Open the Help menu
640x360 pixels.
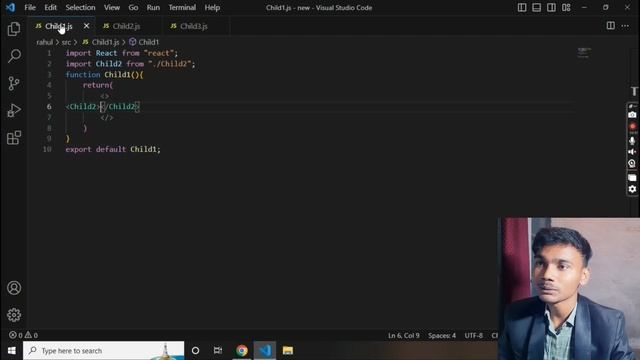[x=212, y=7]
